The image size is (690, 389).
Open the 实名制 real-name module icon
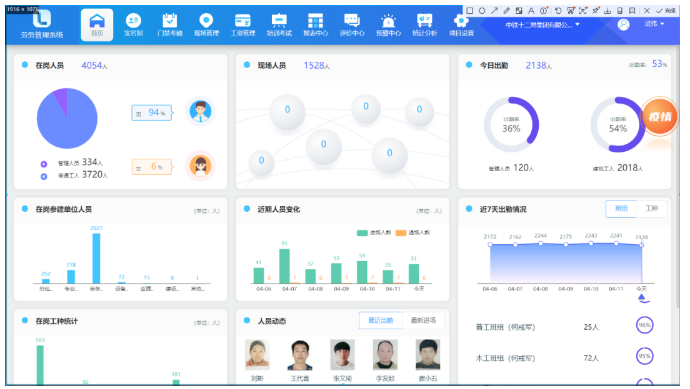click(x=133, y=25)
